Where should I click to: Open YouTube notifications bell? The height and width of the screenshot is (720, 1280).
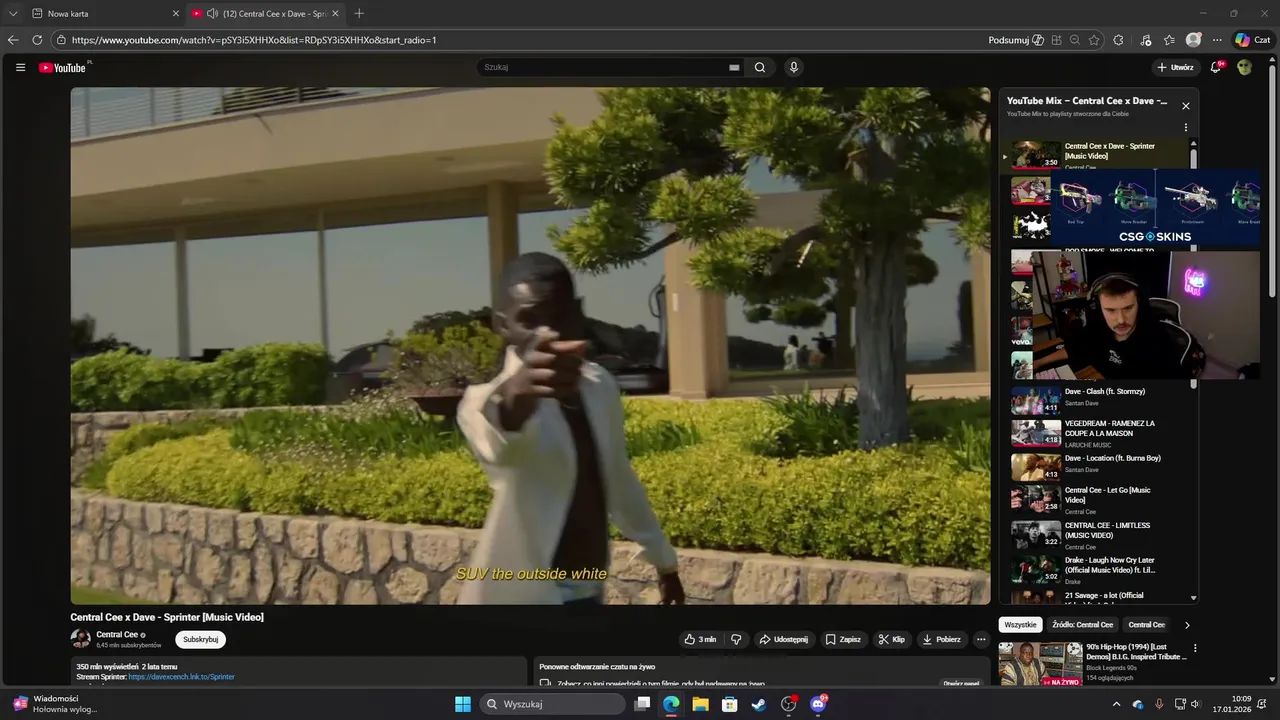pyautogui.click(x=1216, y=67)
